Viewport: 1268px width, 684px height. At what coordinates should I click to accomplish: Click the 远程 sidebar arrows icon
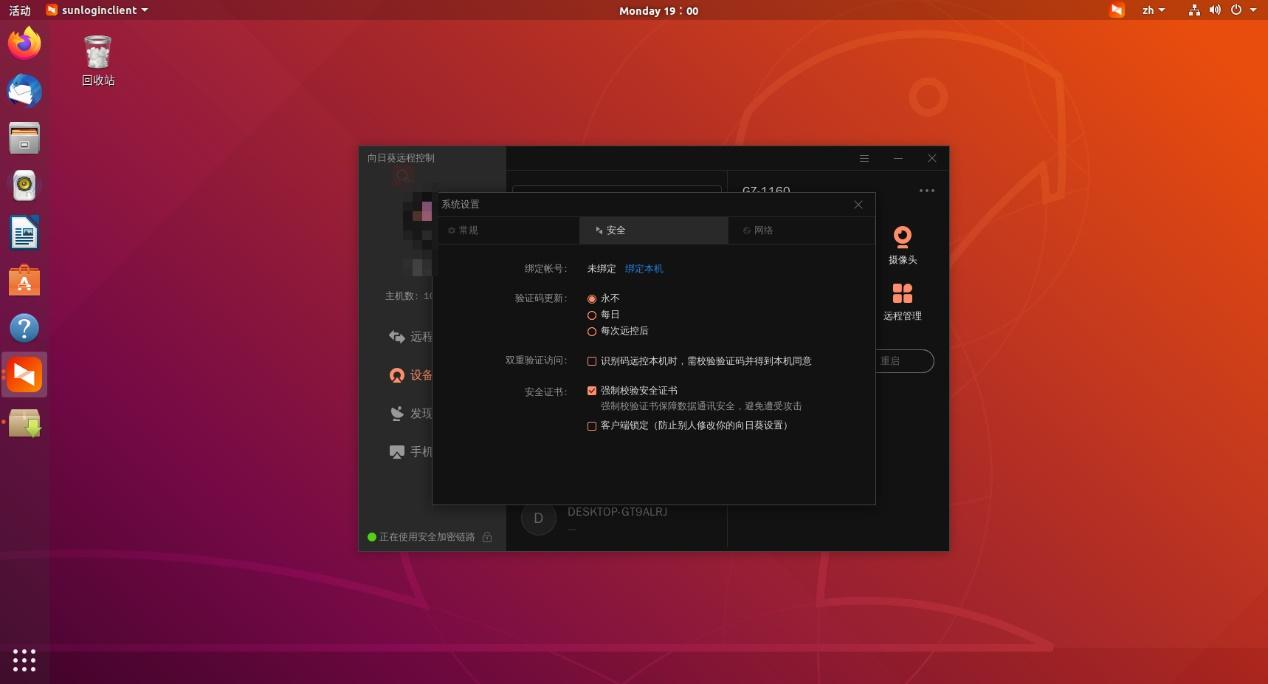coord(397,337)
